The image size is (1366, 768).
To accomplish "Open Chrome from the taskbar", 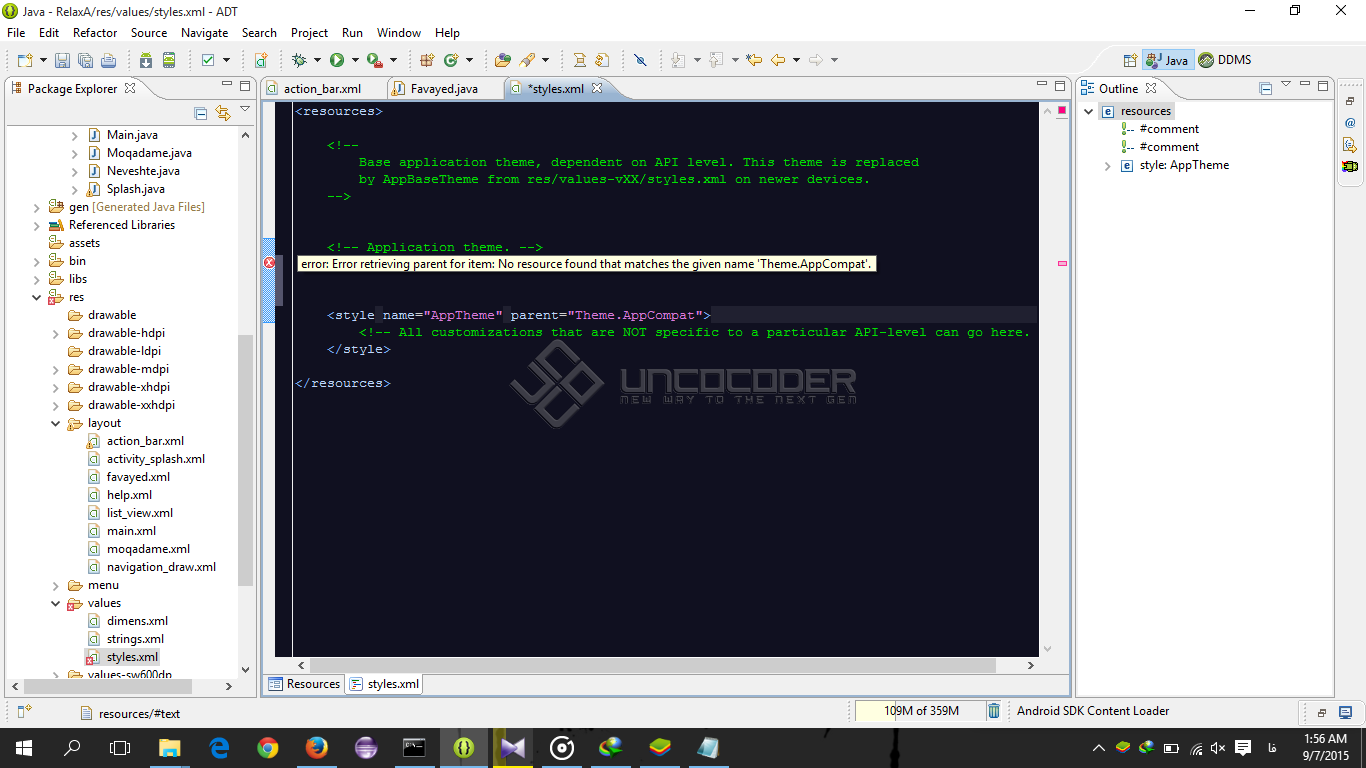I will (267, 747).
